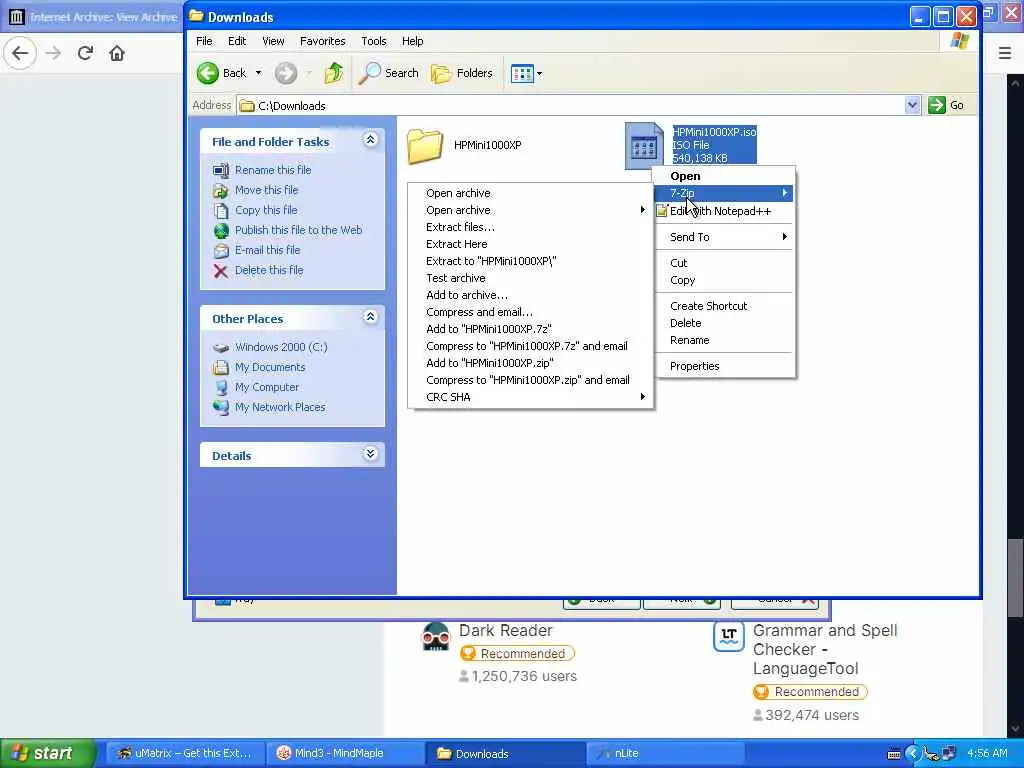Select Open in the context menu
1024x768 pixels.
click(726, 176)
